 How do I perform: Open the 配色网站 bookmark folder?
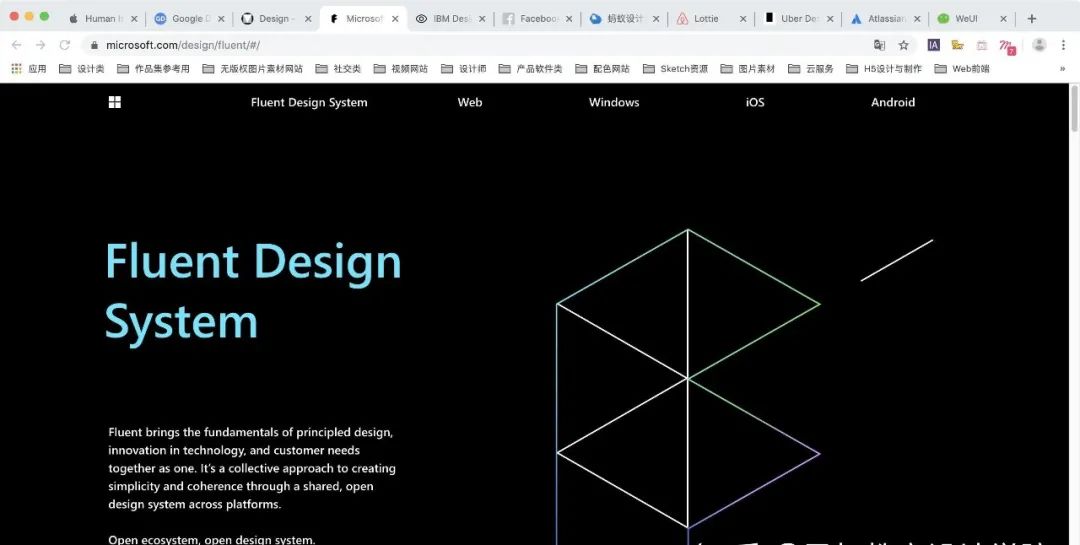602,69
